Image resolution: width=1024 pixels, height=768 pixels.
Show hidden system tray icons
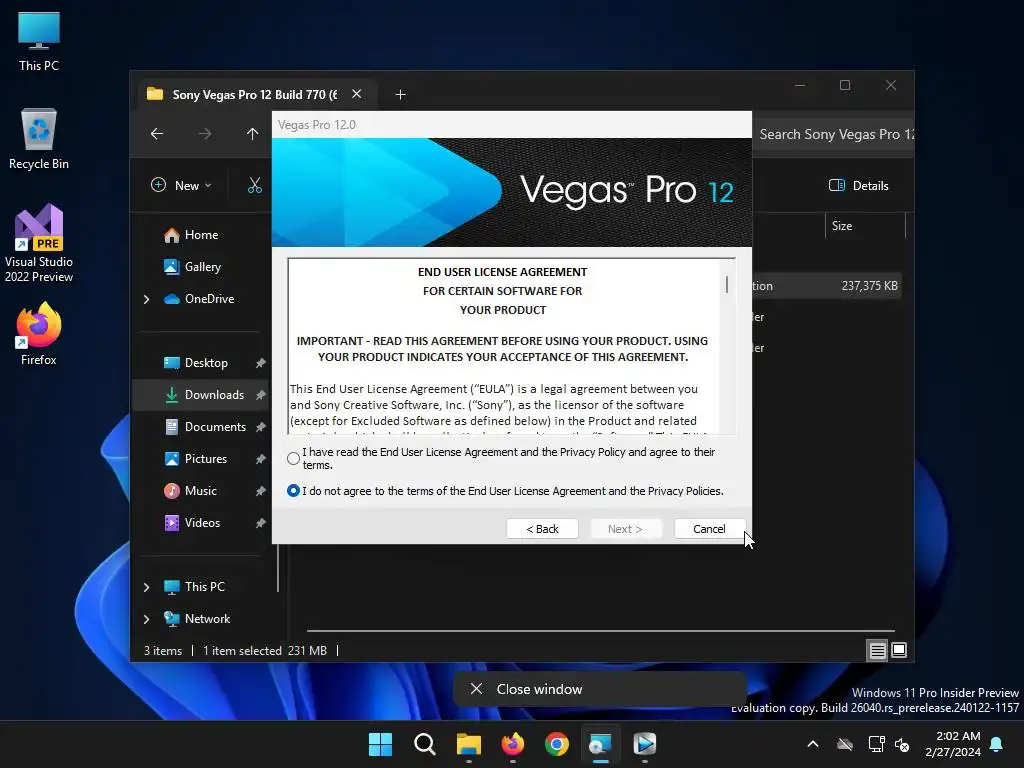(x=813, y=744)
